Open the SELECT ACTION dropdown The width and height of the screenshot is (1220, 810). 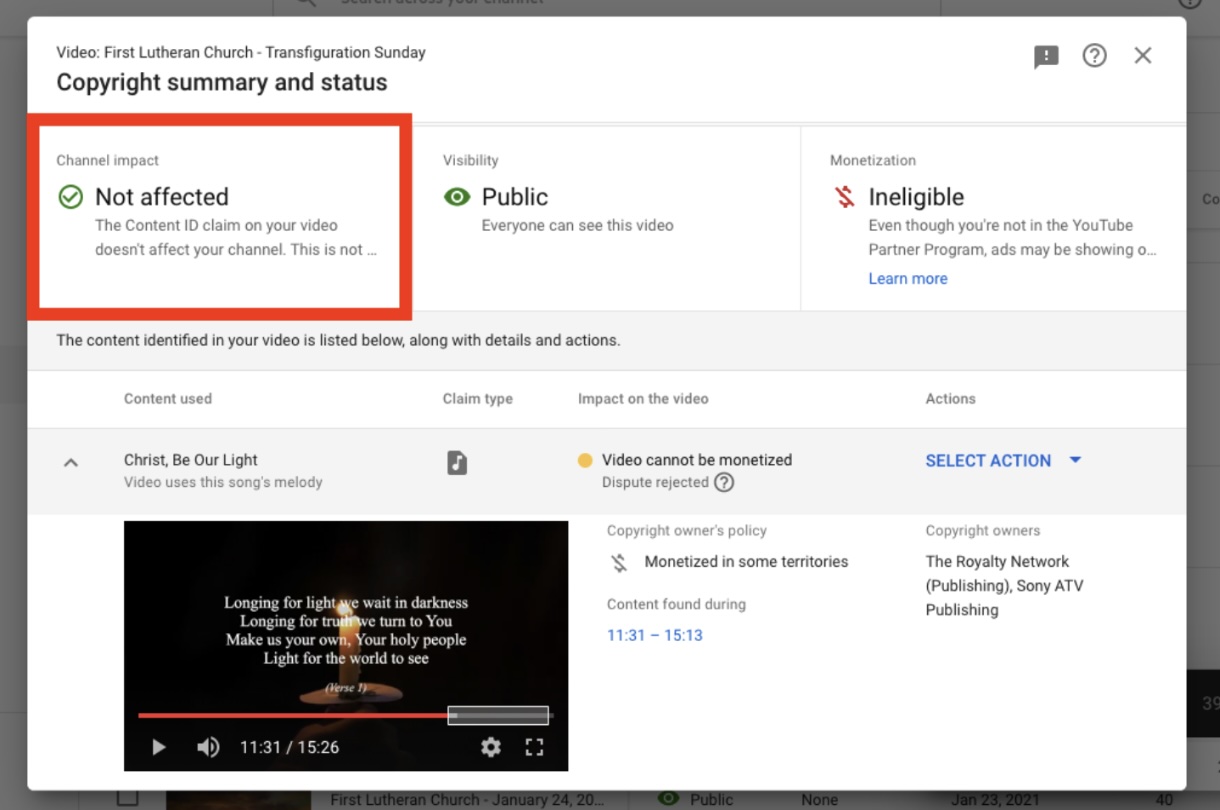tap(1003, 461)
